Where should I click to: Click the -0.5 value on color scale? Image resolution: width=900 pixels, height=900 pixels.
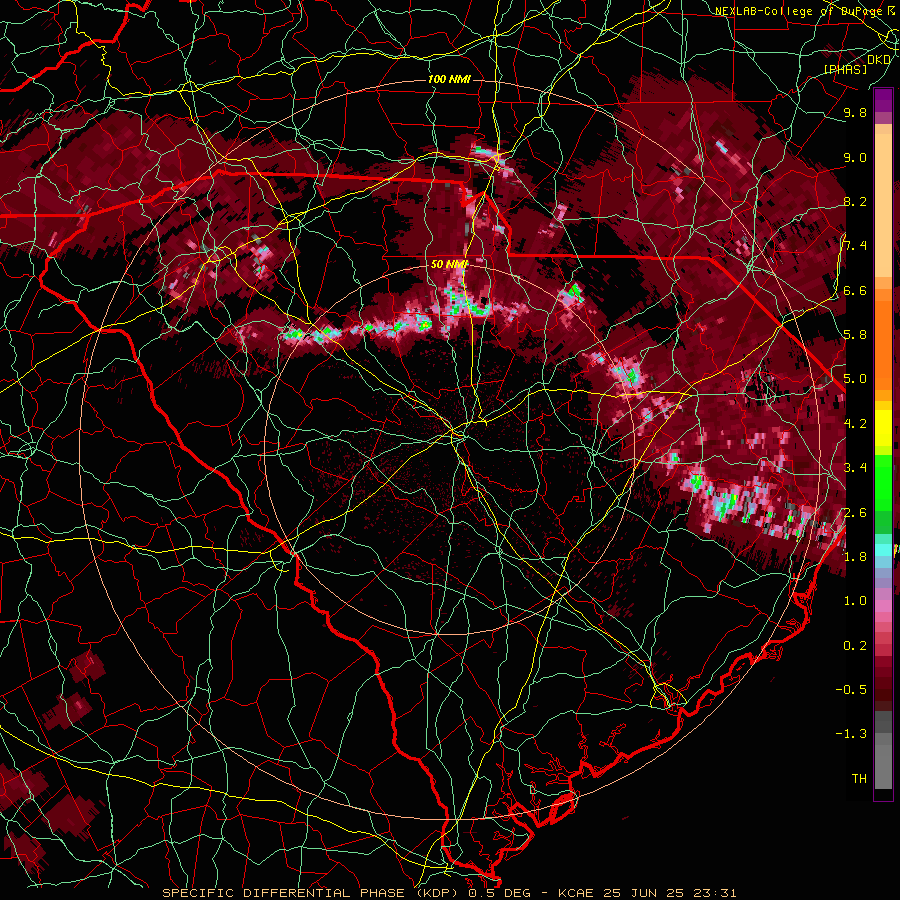pyautogui.click(x=851, y=689)
